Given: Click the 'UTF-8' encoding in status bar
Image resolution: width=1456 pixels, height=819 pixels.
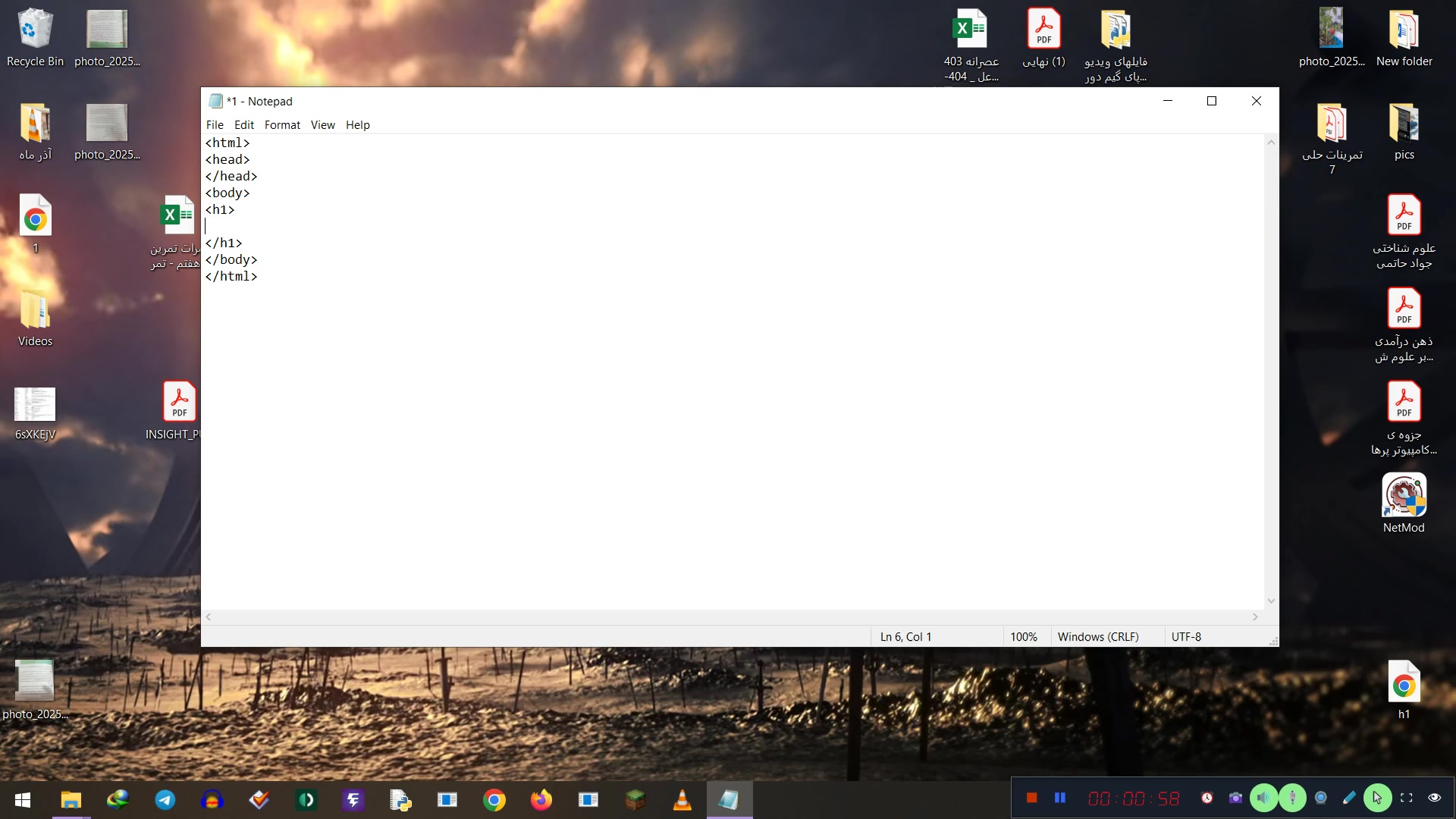Looking at the screenshot, I should pyautogui.click(x=1186, y=637).
